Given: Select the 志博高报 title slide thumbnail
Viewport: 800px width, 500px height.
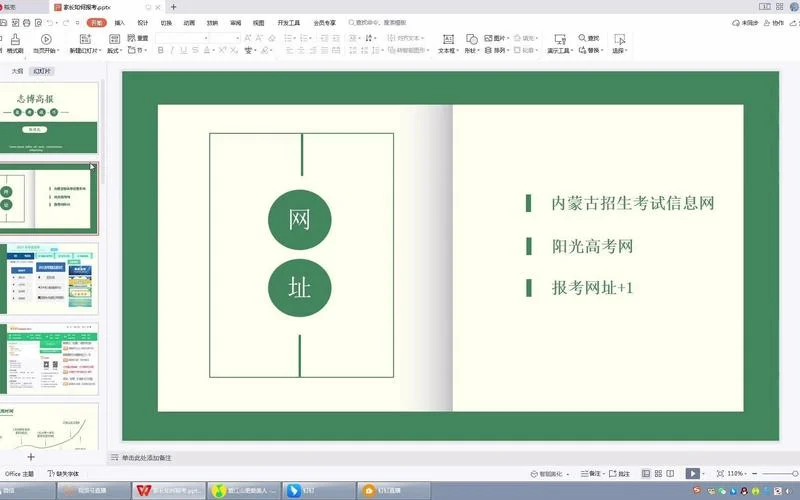Looking at the screenshot, I should [48, 118].
